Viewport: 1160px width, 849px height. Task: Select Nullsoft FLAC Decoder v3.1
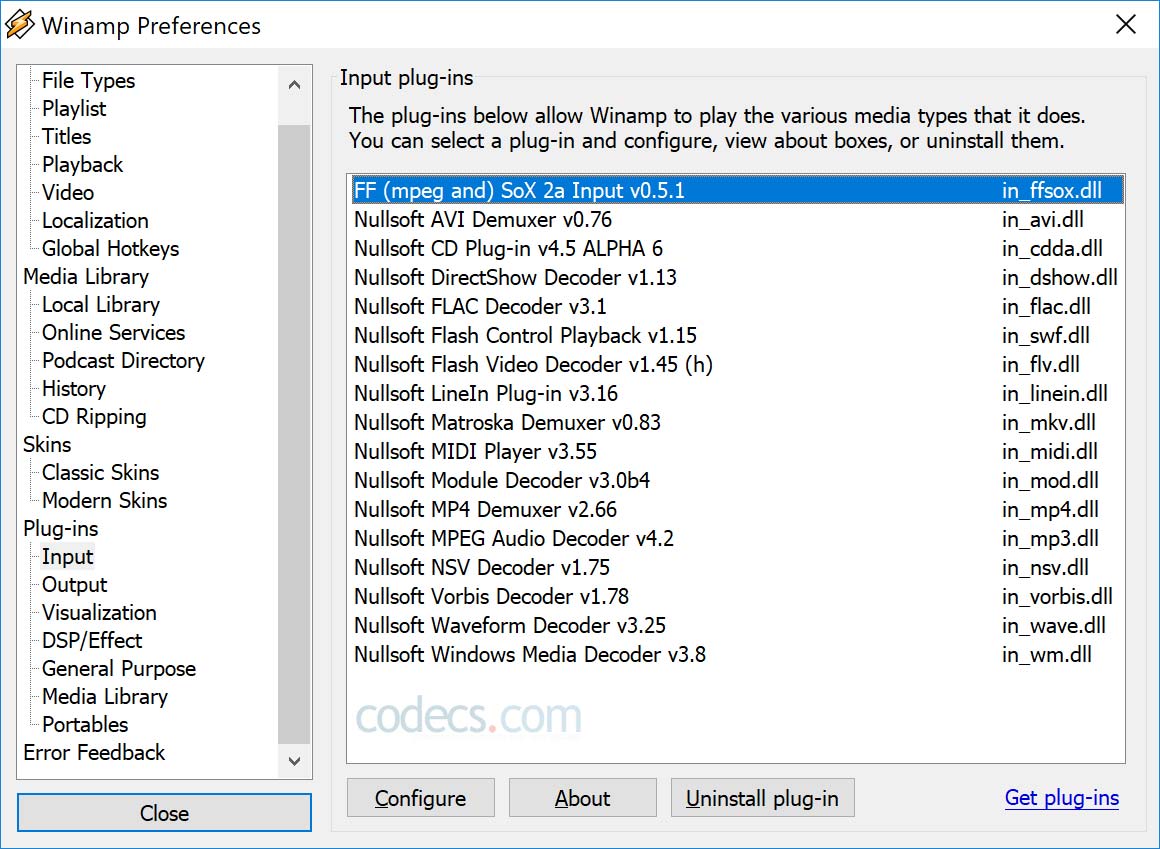tap(736, 306)
